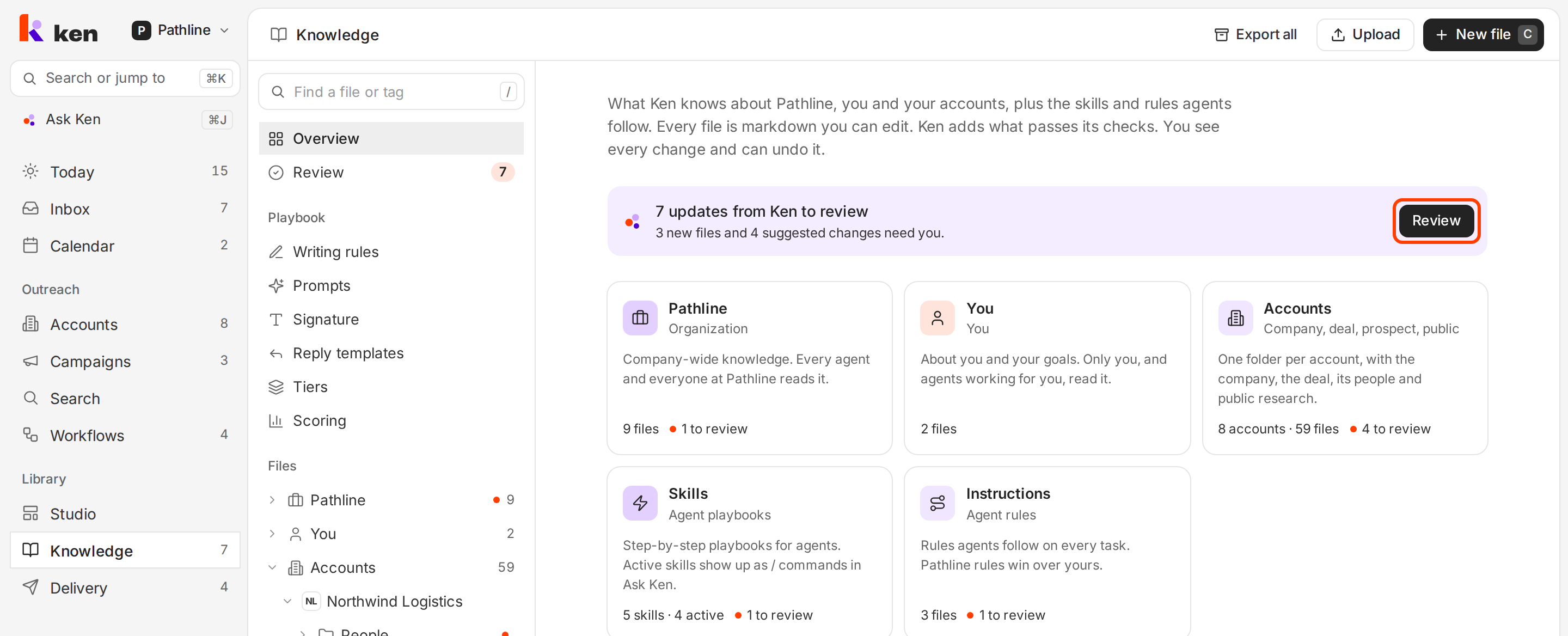Image resolution: width=1568 pixels, height=636 pixels.
Task: Expand the Pathline folder in Files
Action: (x=272, y=500)
